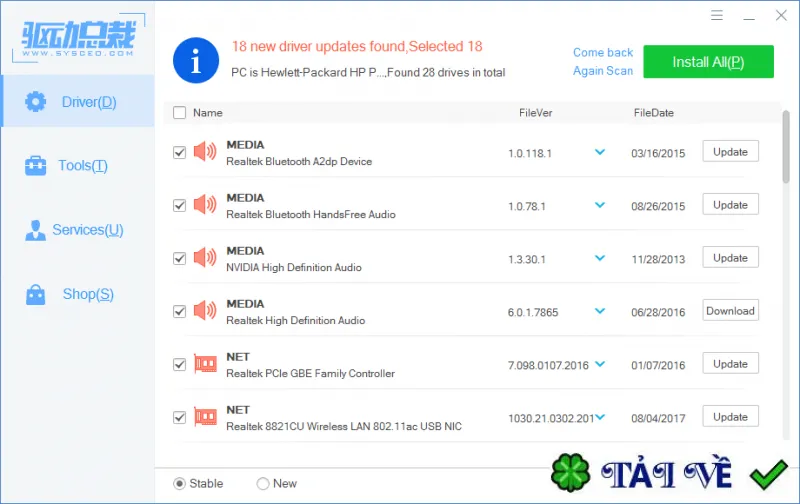
Task: Click the date 08/04/2017
Action: pos(658,418)
